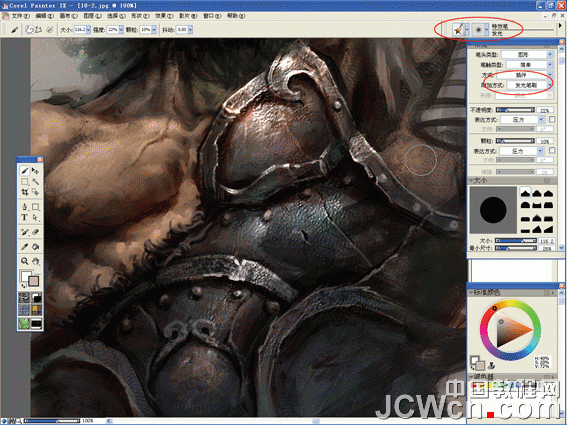Open the 帮助 Help menu
Image resolution: width=567 pixels, height=425 pixels.
pos(236,16)
